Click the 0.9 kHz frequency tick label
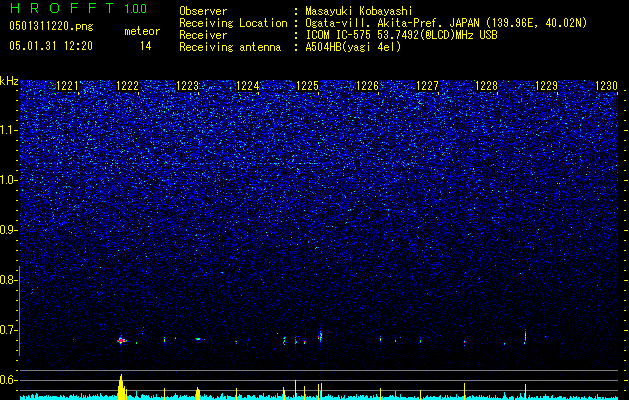Image resolution: width=629 pixels, height=400 pixels. [9, 230]
